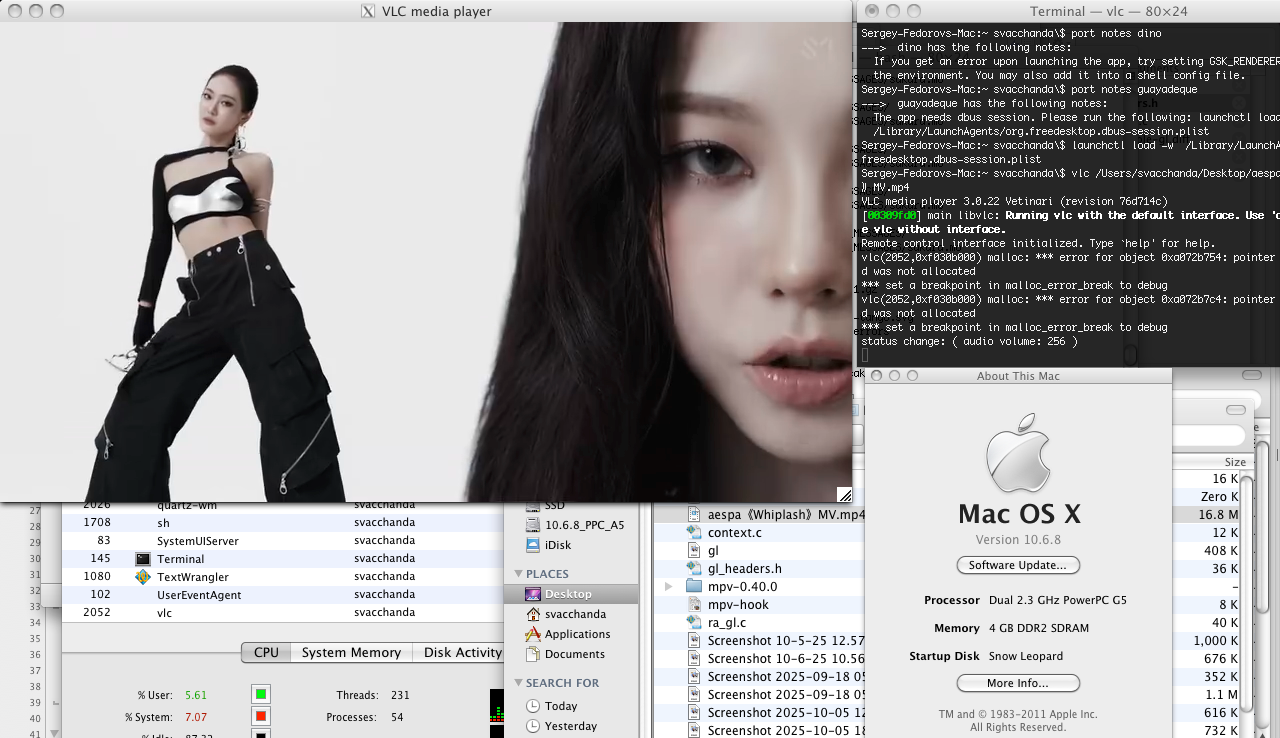Click the green % User color swatch

point(261,694)
